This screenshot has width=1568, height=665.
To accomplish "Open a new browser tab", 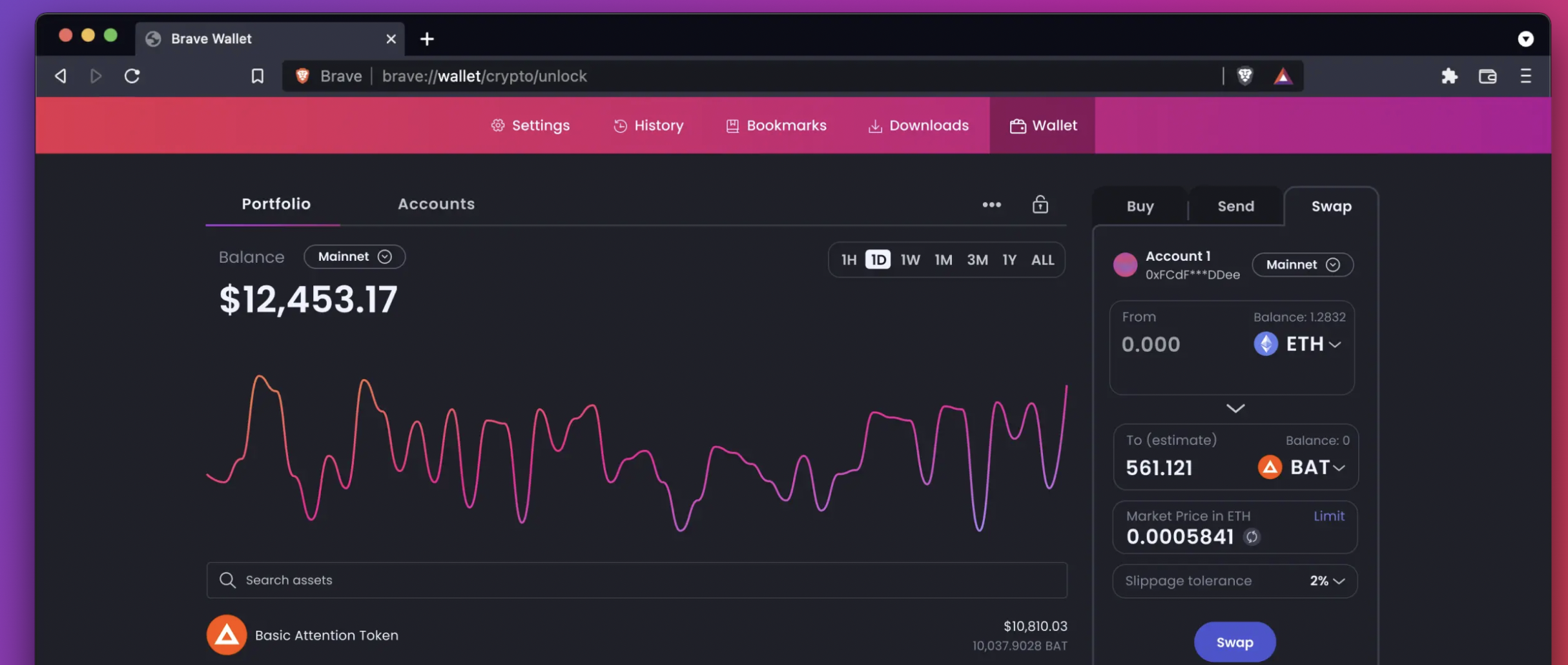I will [x=427, y=39].
